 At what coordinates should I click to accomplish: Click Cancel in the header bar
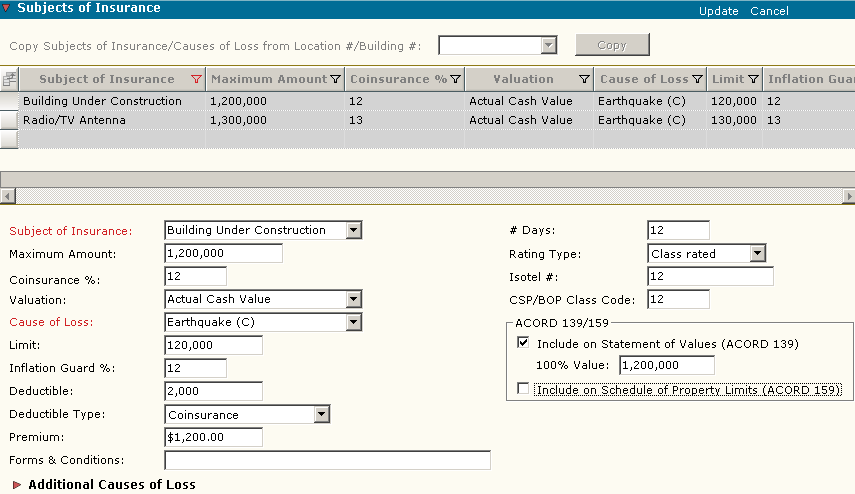point(769,11)
